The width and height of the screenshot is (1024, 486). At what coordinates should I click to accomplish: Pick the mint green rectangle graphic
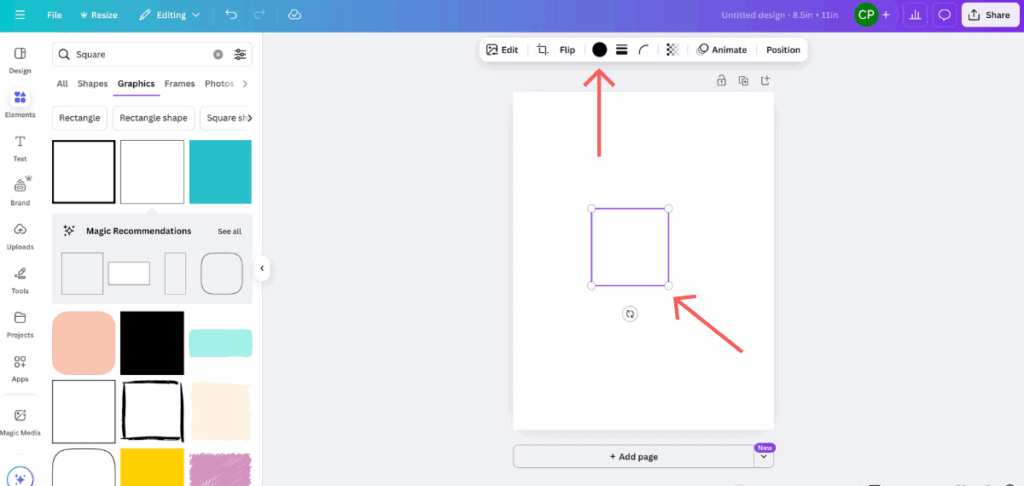221,343
